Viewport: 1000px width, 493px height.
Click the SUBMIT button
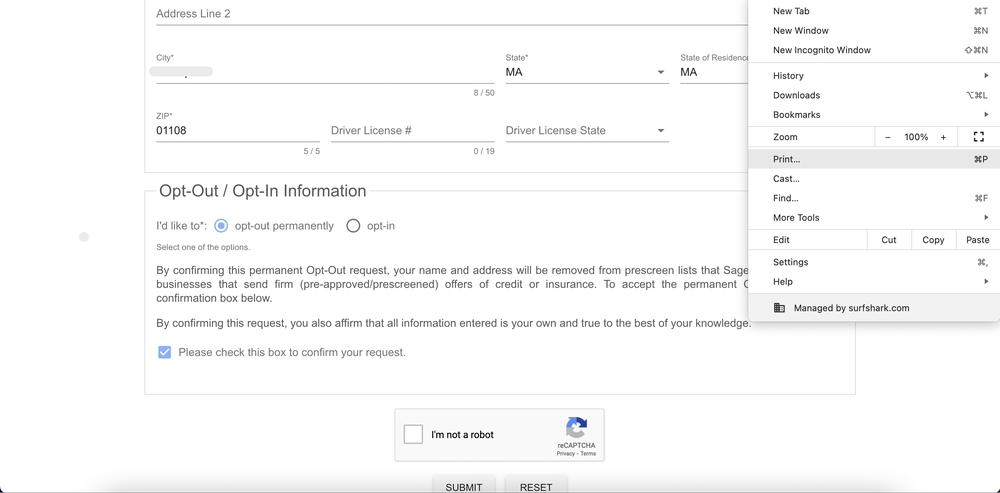tap(464, 484)
